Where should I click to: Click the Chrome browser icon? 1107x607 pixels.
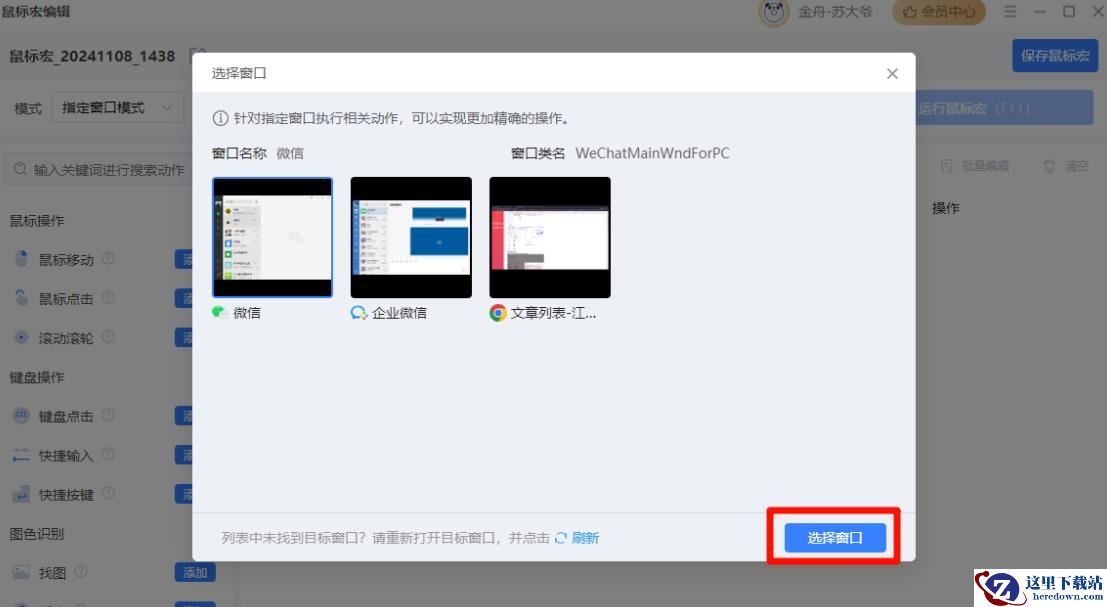click(498, 313)
